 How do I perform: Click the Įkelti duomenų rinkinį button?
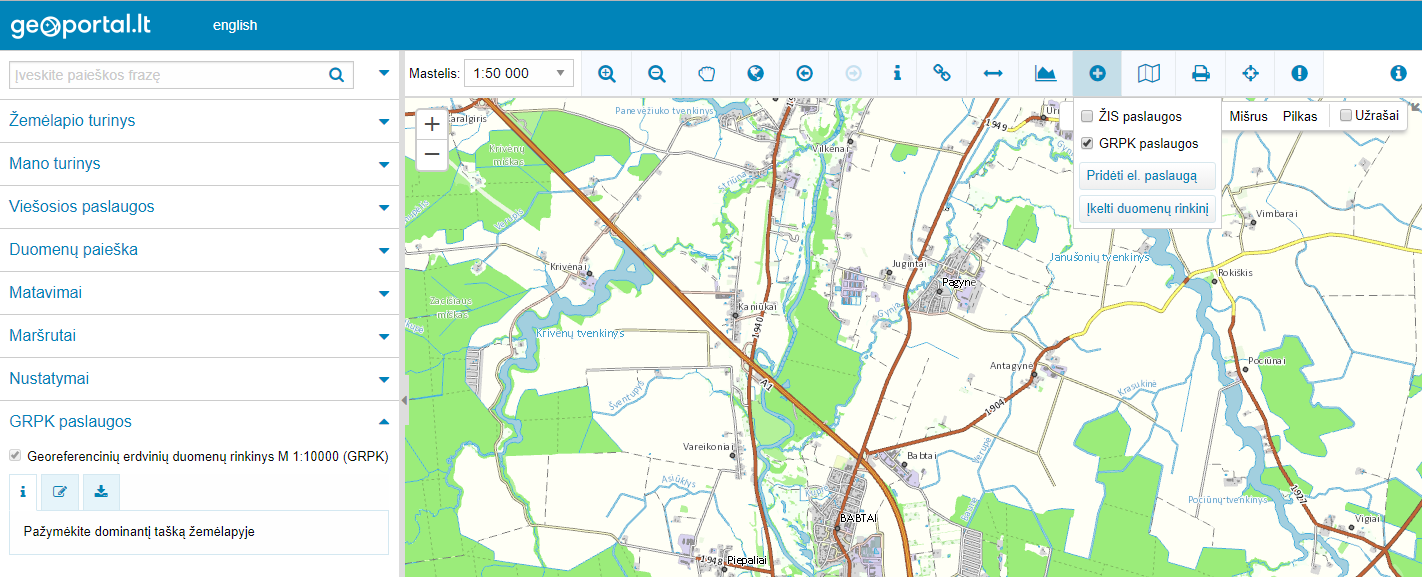(x=1146, y=209)
